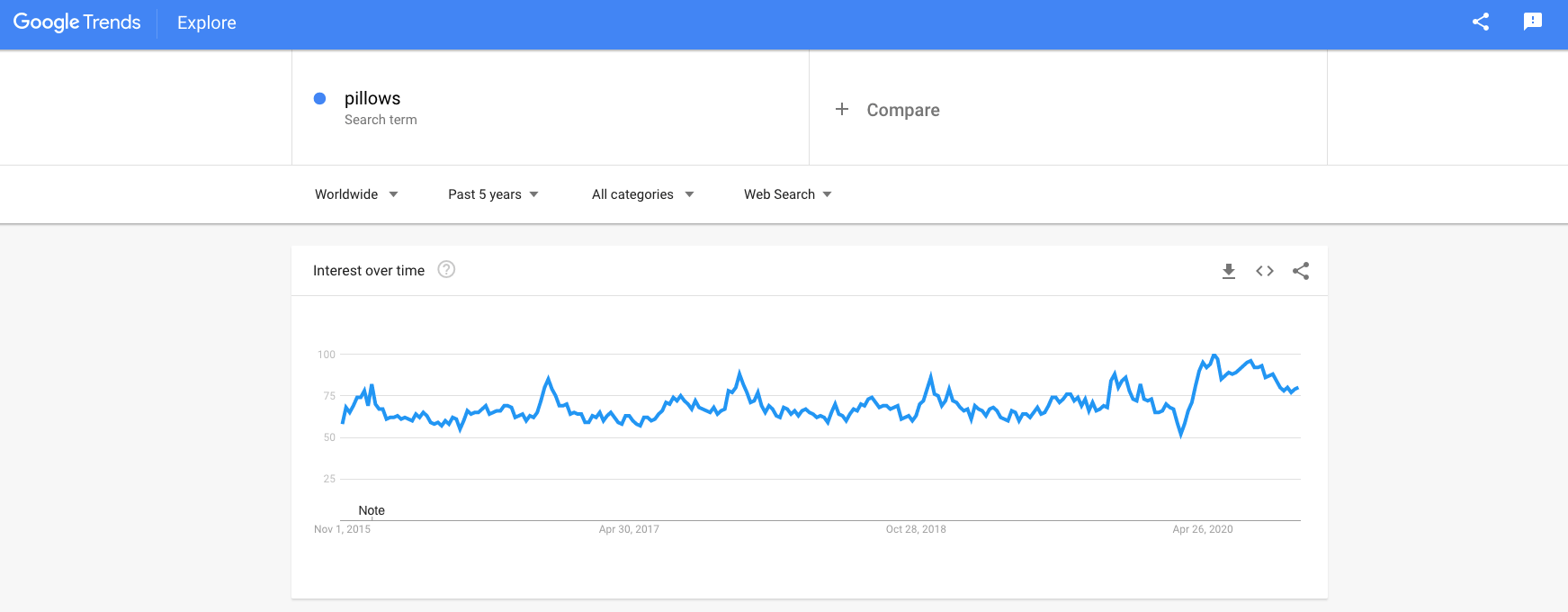Viewport: 1568px width, 612px height.
Task: Click the share icon in the top header
Action: pyautogui.click(x=1481, y=22)
